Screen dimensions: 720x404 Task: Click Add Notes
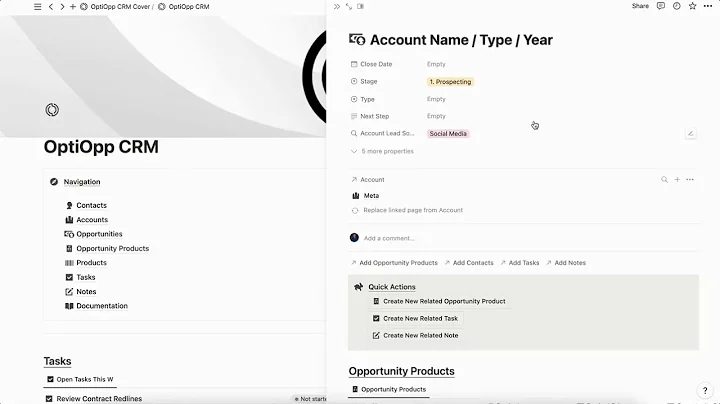click(566, 263)
